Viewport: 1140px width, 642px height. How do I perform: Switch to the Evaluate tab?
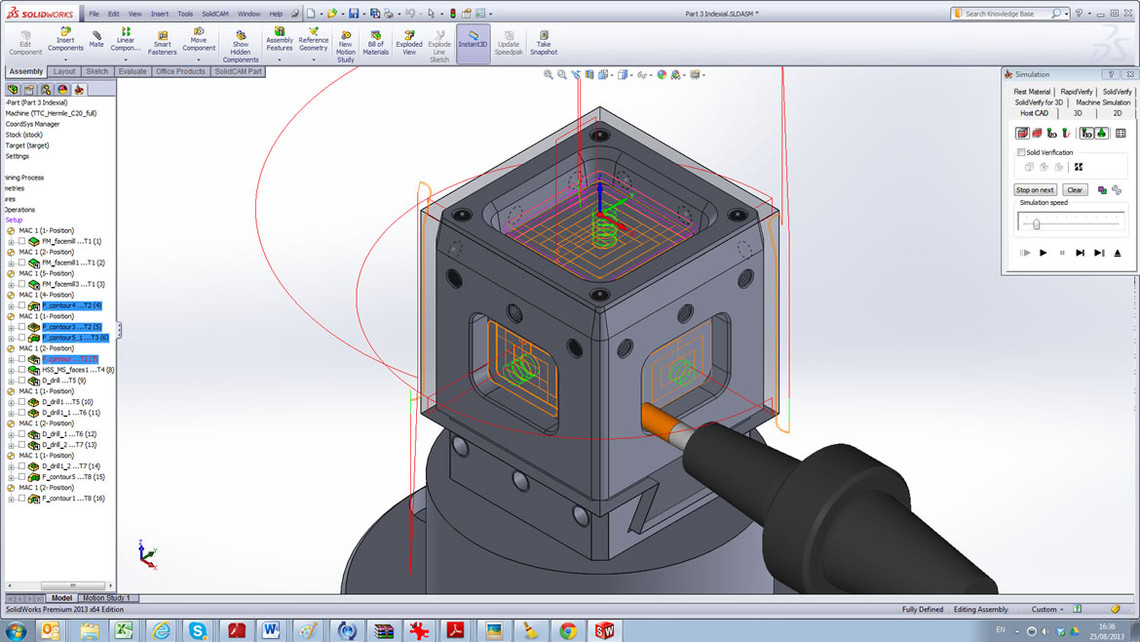(132, 71)
